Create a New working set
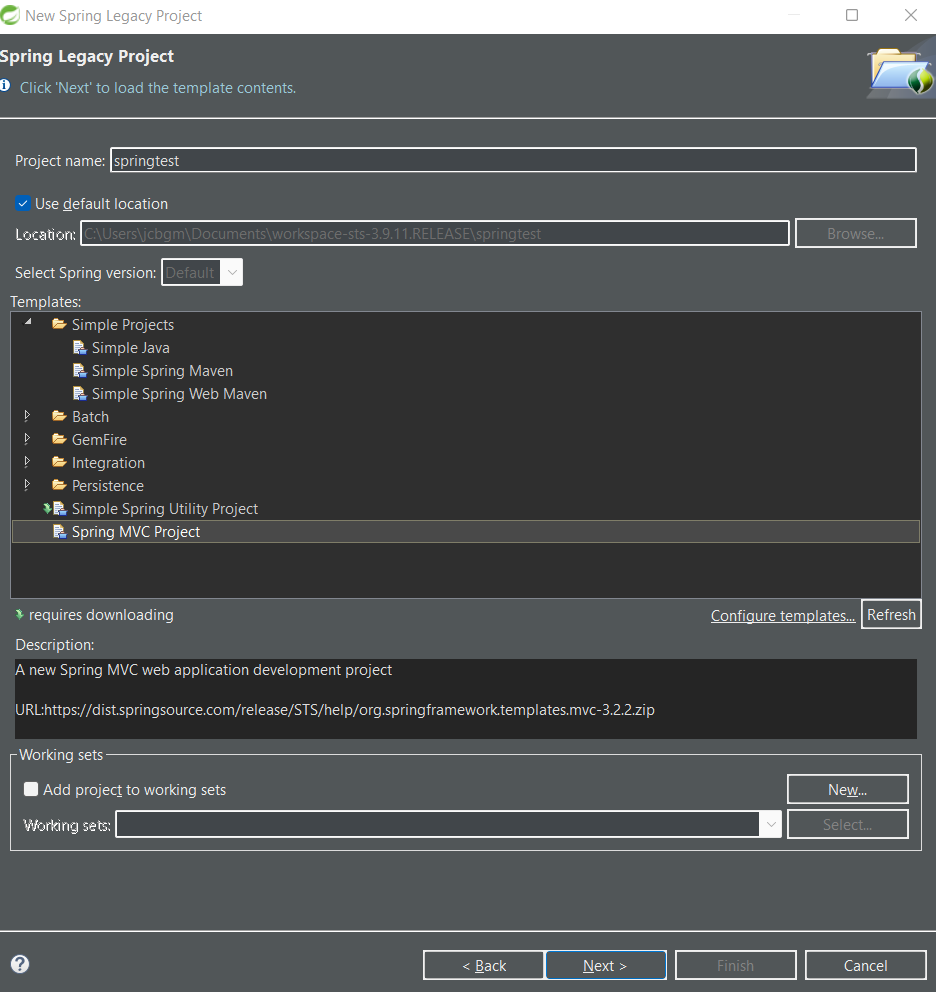The image size is (936, 992). point(847,790)
